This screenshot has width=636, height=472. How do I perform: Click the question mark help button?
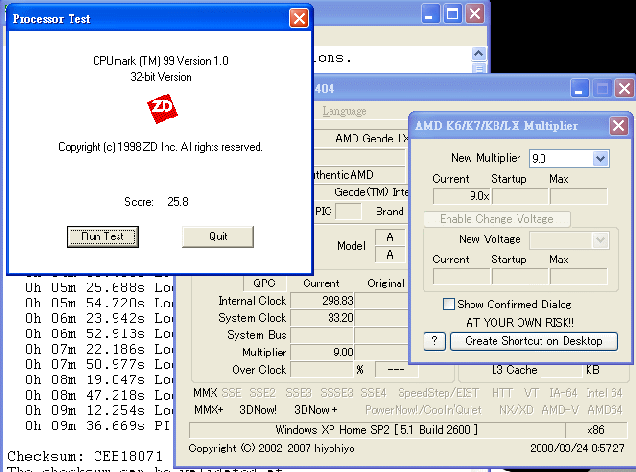pyautogui.click(x=434, y=341)
